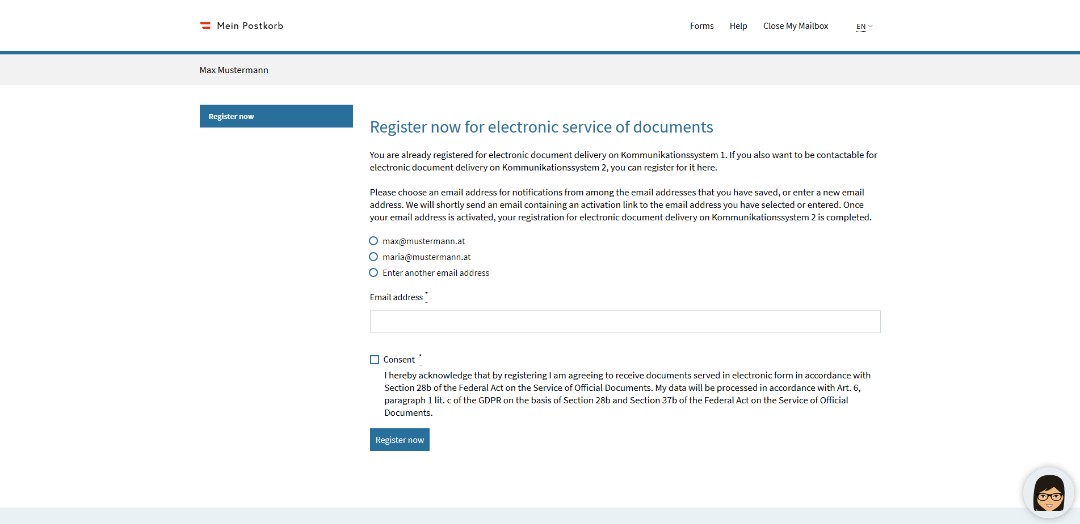The width and height of the screenshot is (1080, 524).
Task: Focus the Email address input field
Action: pyautogui.click(x=625, y=322)
